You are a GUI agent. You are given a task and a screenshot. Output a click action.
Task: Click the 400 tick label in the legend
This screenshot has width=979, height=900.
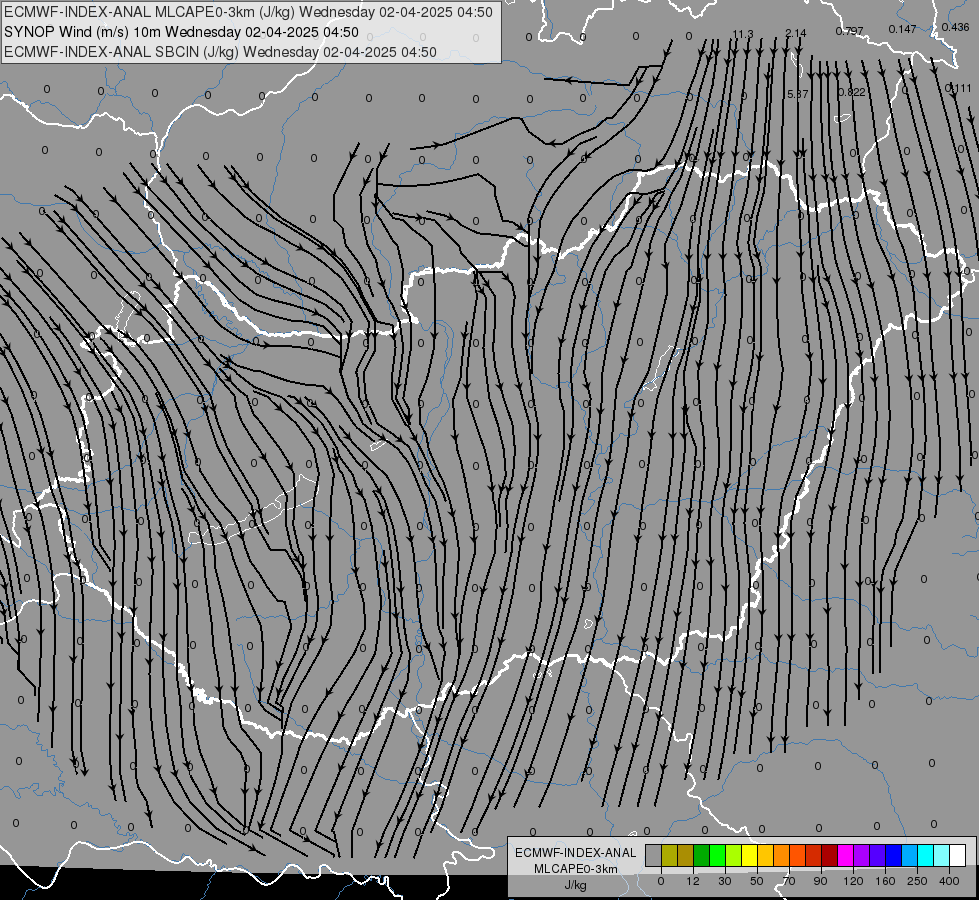949,881
